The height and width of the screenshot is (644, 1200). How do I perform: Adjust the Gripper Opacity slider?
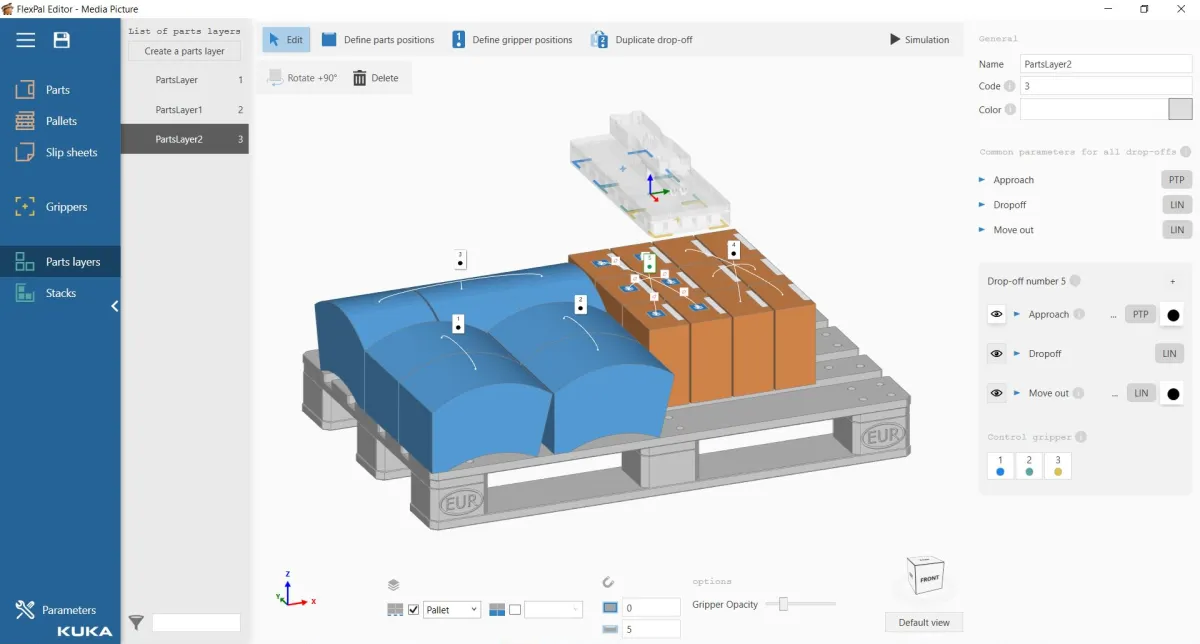(x=784, y=604)
